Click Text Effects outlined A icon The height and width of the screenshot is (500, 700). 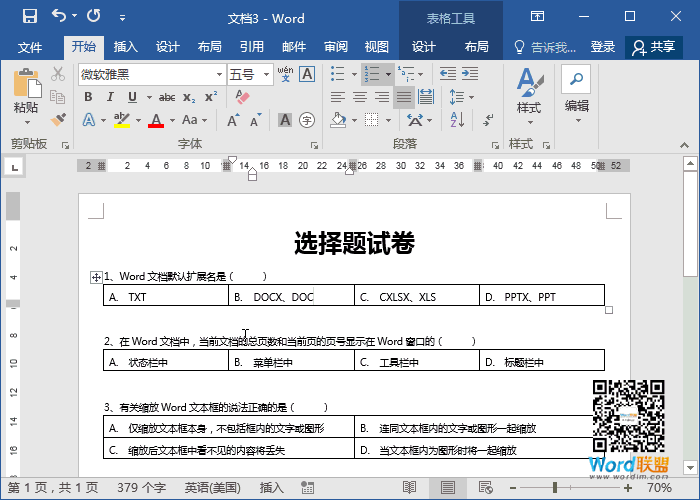tap(89, 120)
